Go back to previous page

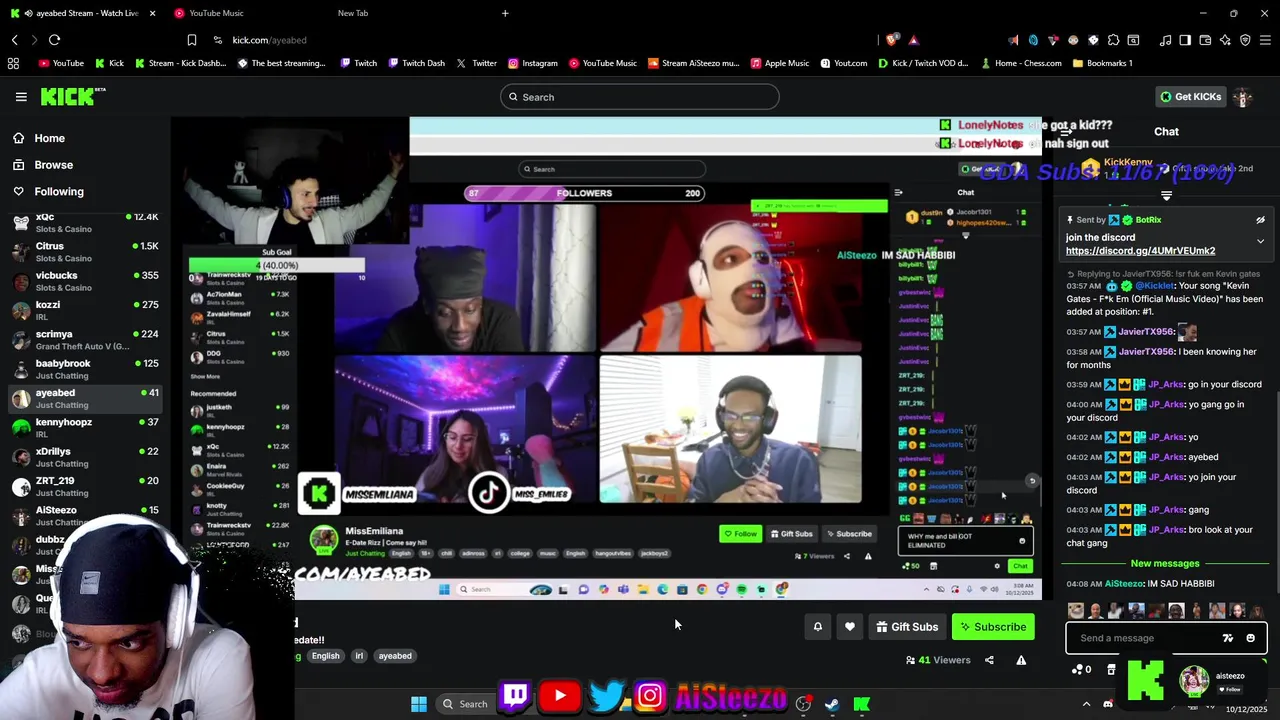(14, 40)
